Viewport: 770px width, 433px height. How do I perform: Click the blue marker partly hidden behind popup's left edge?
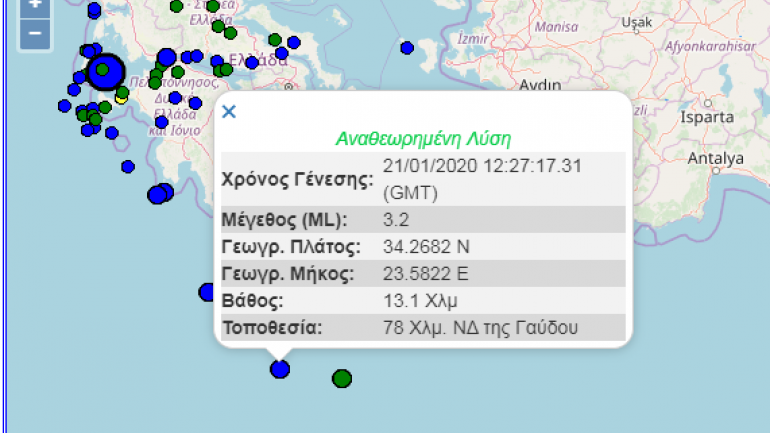[x=207, y=292]
